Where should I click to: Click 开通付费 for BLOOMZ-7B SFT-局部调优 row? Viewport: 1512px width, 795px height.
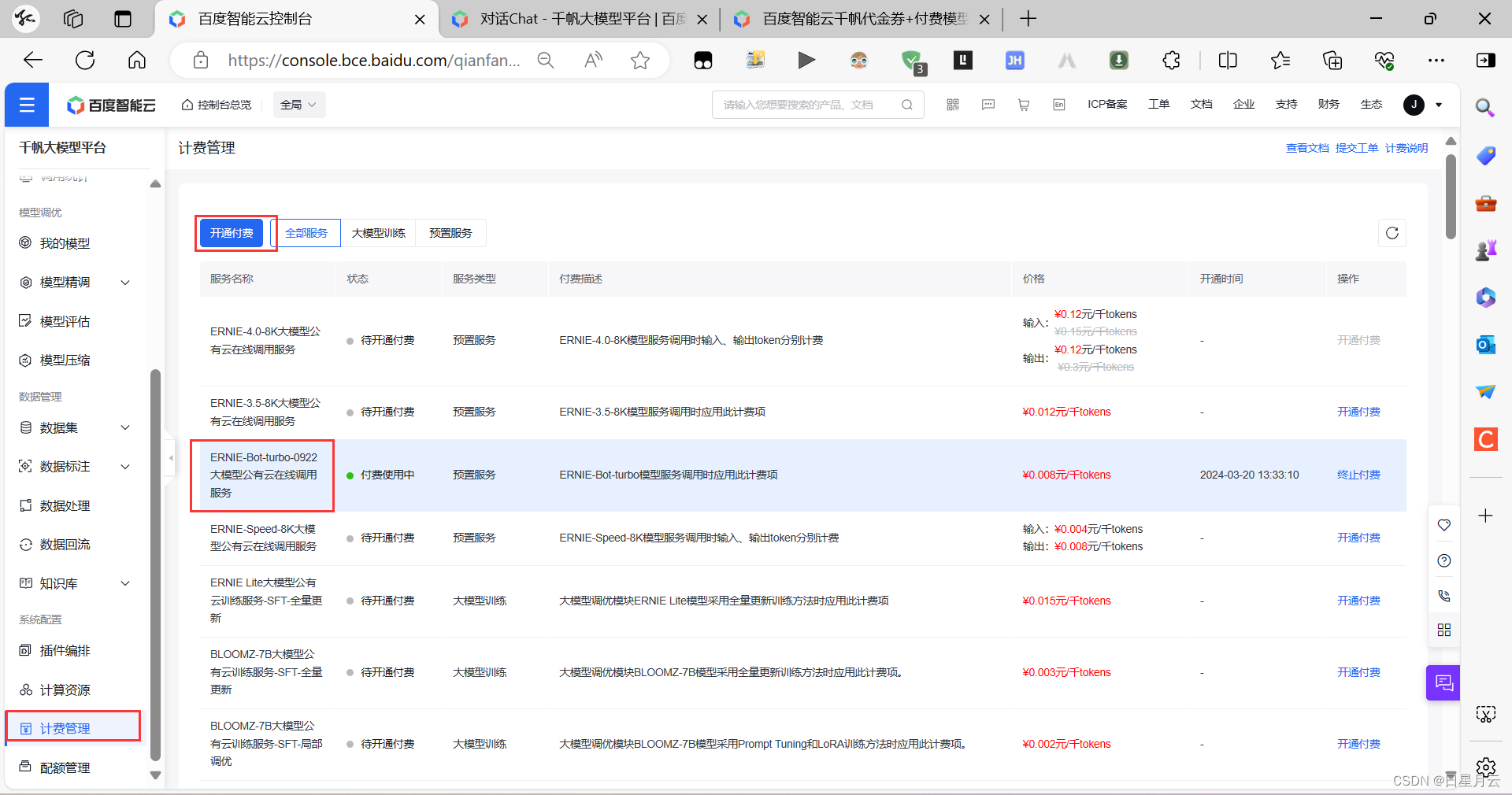pos(1358,744)
